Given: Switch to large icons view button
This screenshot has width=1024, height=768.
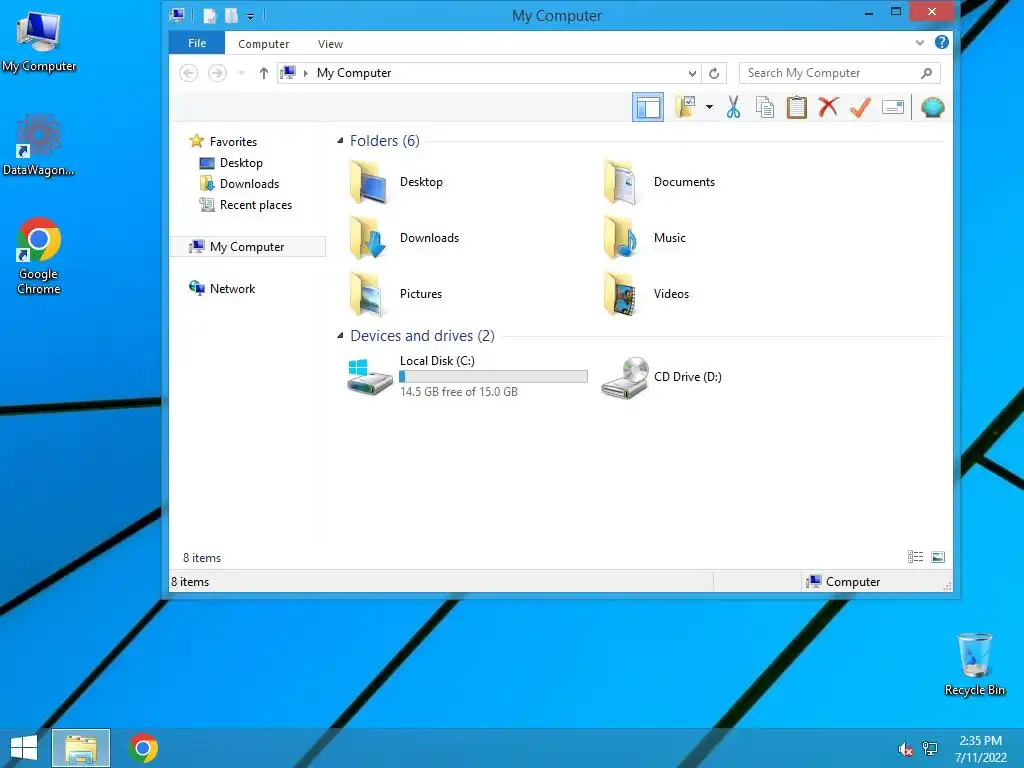Looking at the screenshot, I should 938,556.
